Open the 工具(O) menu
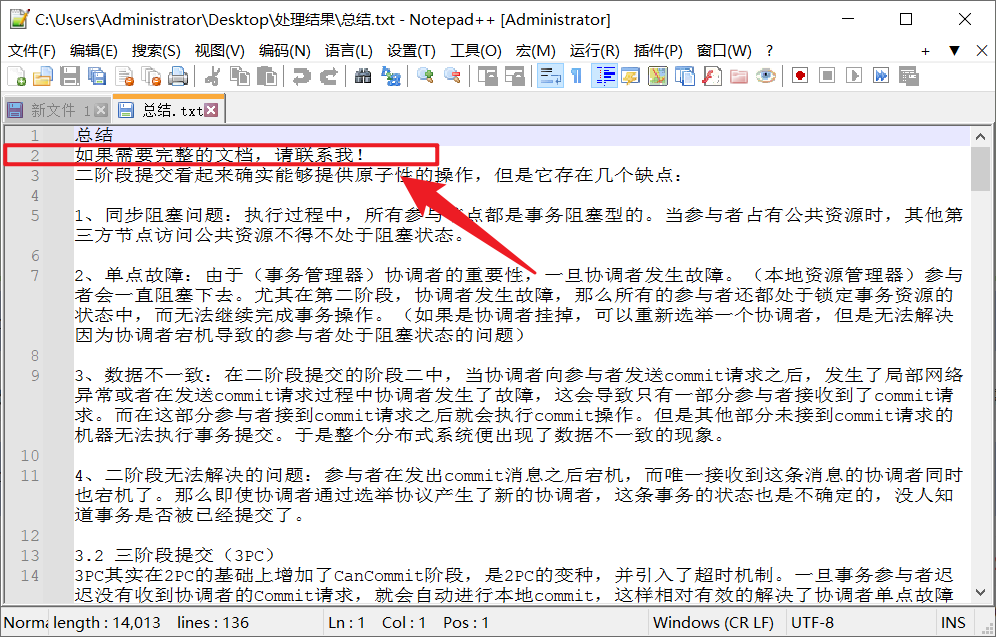 click(476, 51)
